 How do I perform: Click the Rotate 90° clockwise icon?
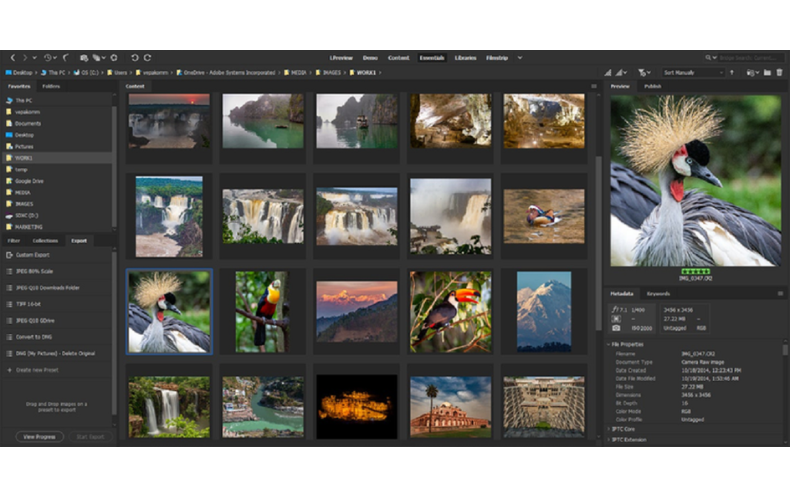tap(147, 58)
